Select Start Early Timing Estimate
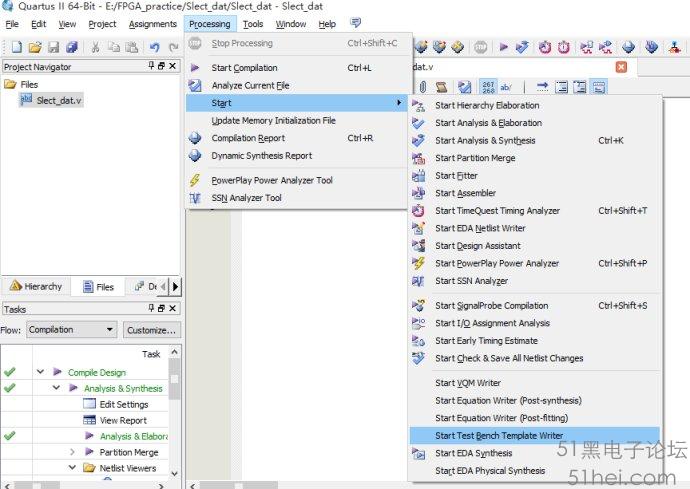The width and height of the screenshot is (690, 489). [x=535, y=341]
